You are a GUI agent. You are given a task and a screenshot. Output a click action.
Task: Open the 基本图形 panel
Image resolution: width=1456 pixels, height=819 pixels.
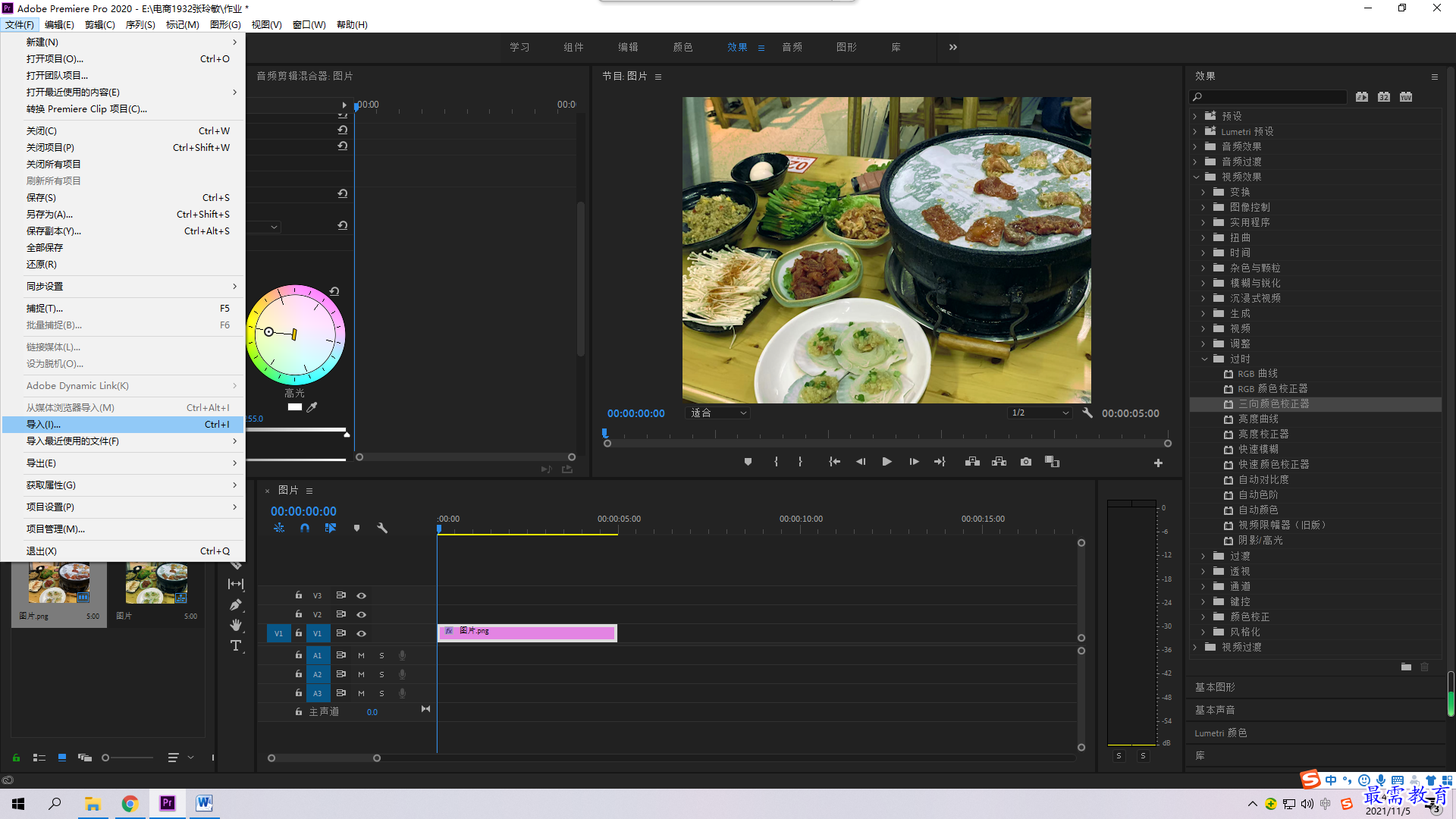tap(1215, 687)
